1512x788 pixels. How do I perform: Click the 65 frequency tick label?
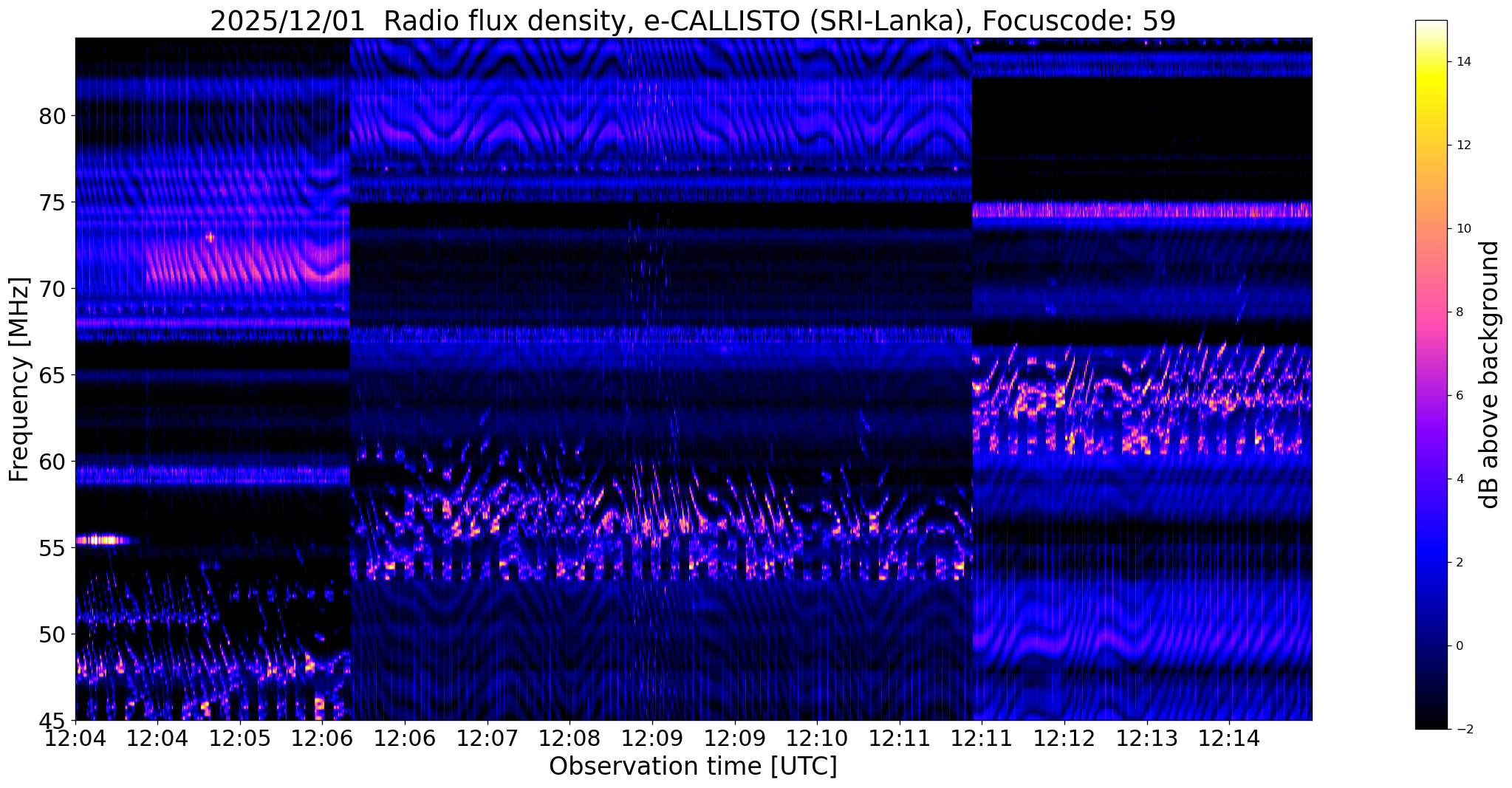click(x=54, y=375)
